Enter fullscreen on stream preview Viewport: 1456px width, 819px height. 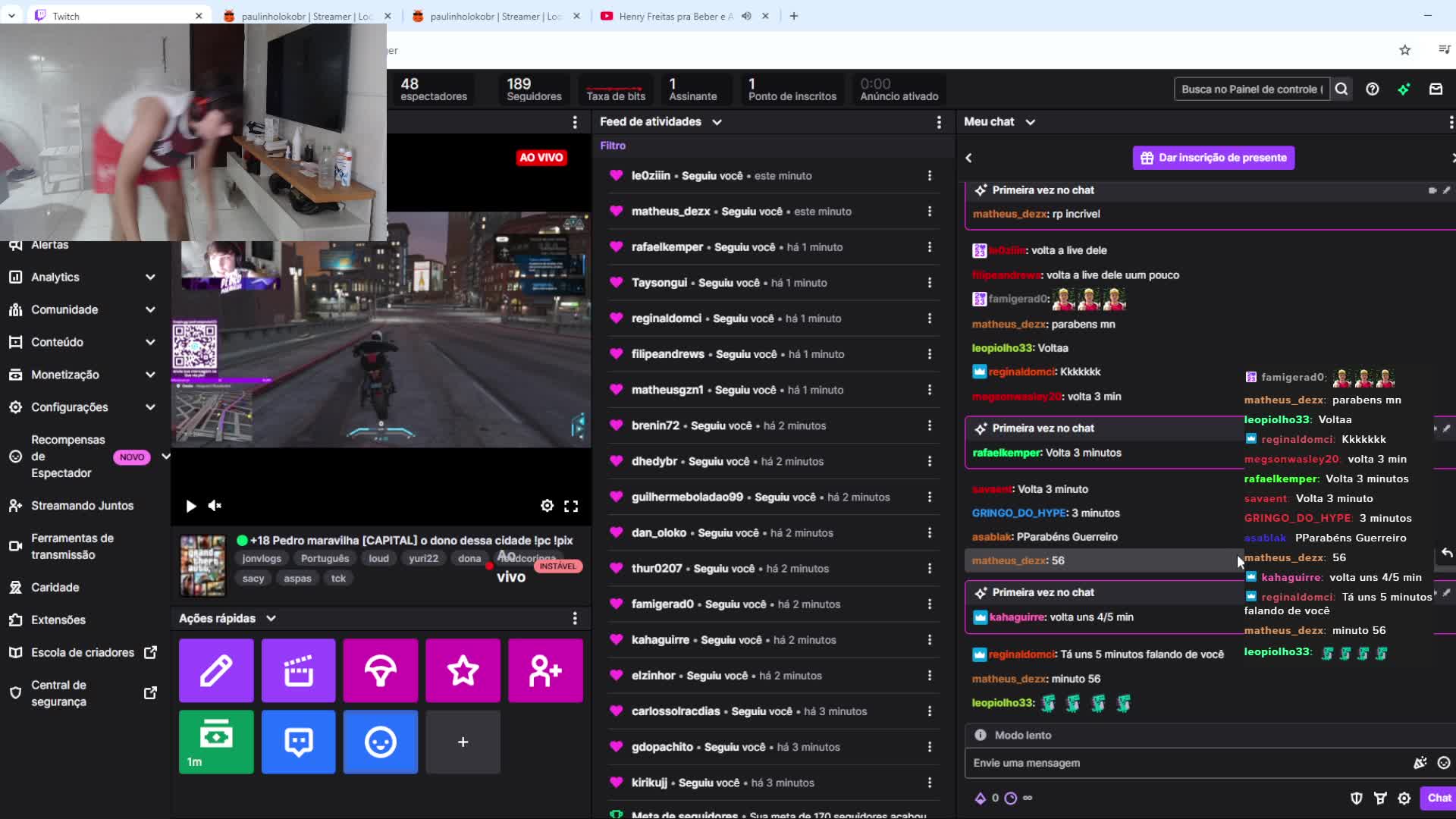pyautogui.click(x=571, y=506)
